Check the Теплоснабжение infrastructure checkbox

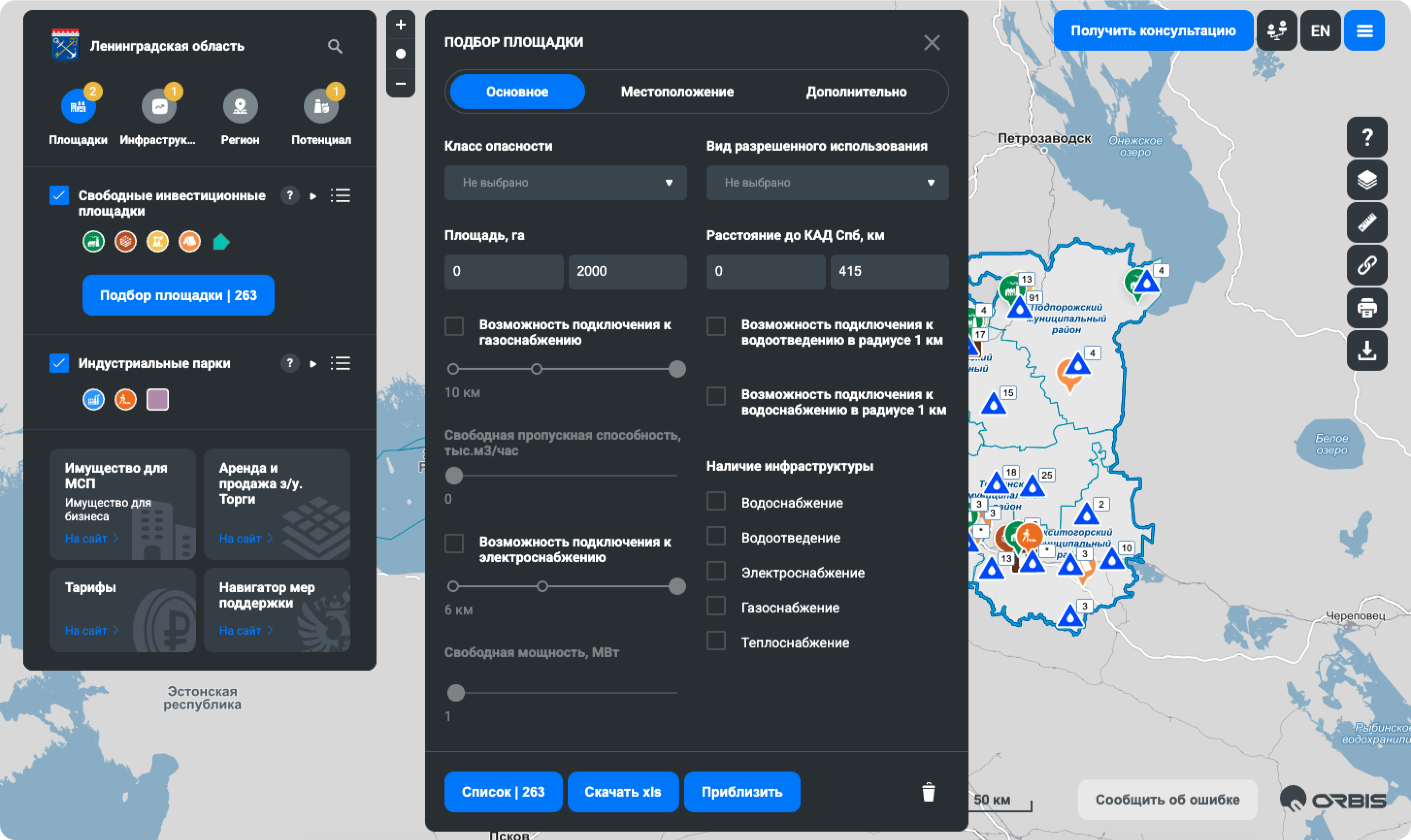pos(716,641)
